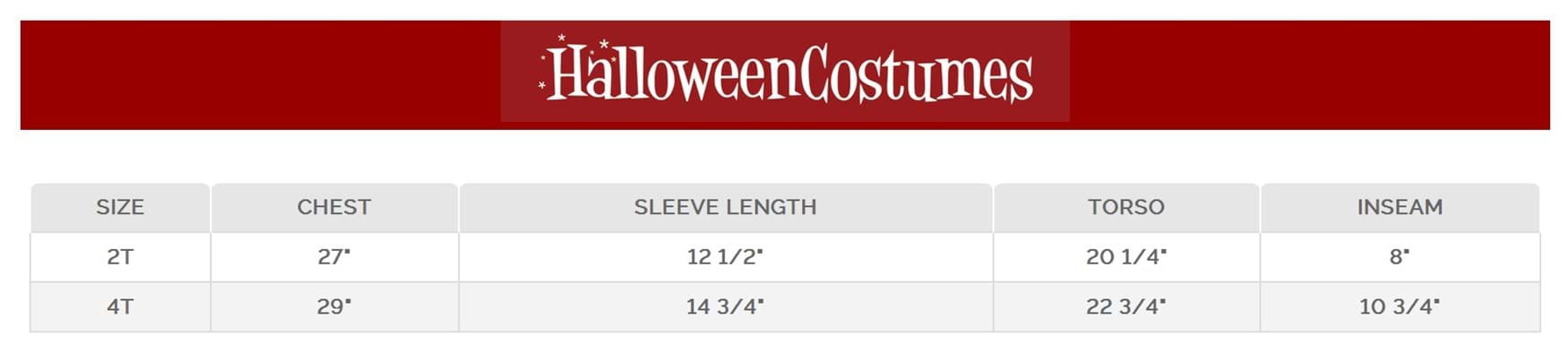Screen dimensions: 1568x362
Task: Click the word Costumes in logo
Action: 916,73
